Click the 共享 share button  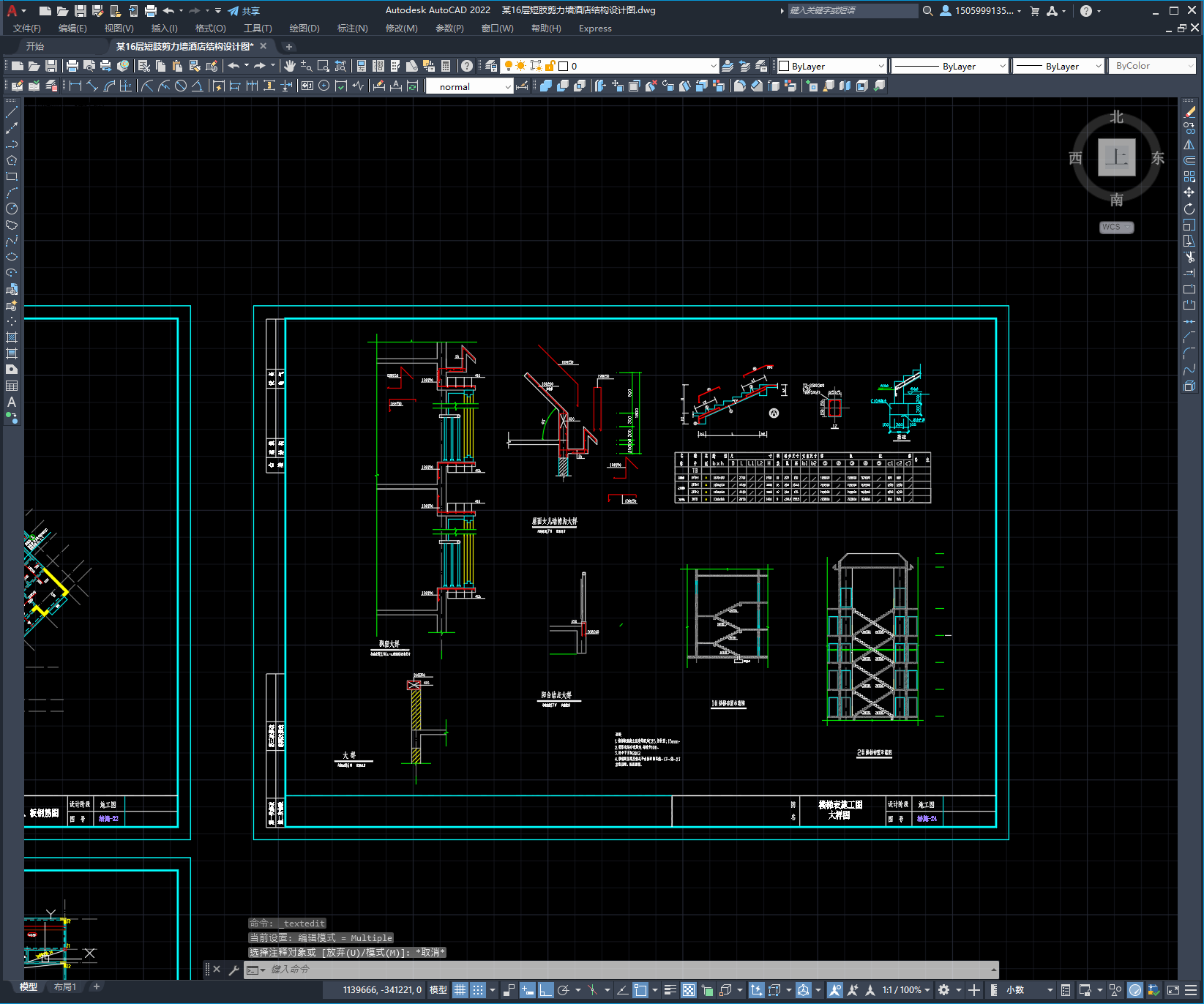(x=244, y=11)
